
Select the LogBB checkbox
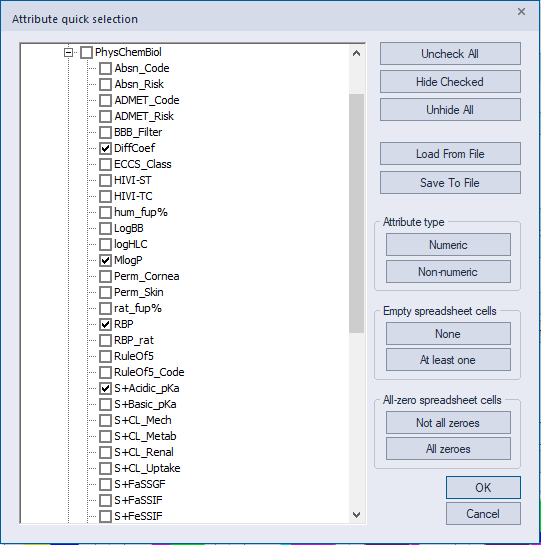[x=105, y=228]
